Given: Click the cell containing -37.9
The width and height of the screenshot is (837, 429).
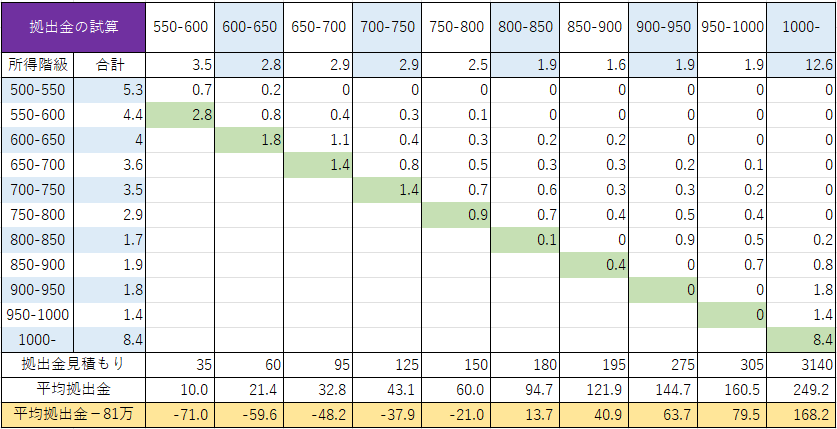Looking at the screenshot, I should click(386, 413).
